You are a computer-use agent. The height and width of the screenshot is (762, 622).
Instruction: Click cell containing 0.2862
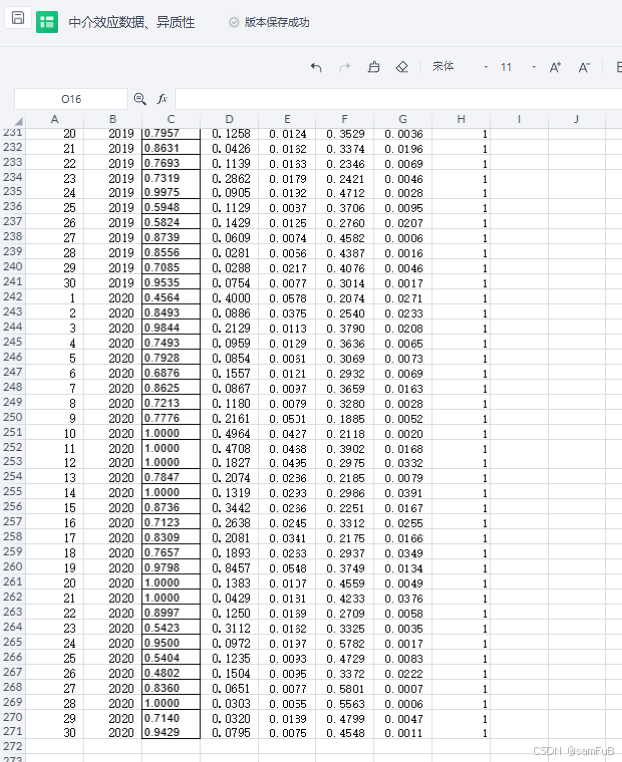click(x=229, y=178)
